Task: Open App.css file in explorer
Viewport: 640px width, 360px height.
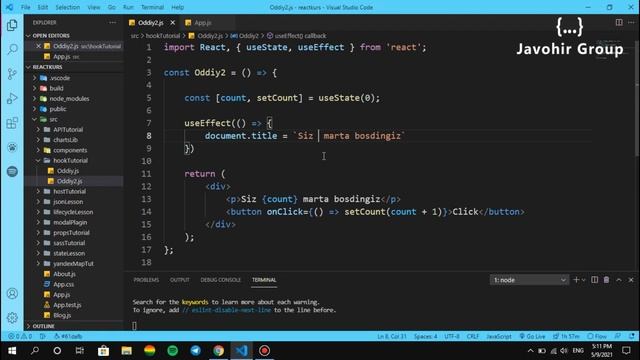Action: tap(63, 284)
